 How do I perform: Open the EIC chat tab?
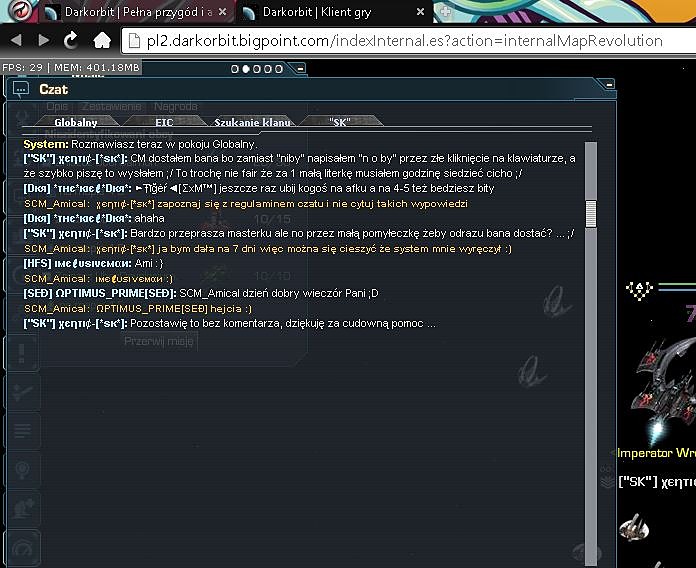point(164,122)
